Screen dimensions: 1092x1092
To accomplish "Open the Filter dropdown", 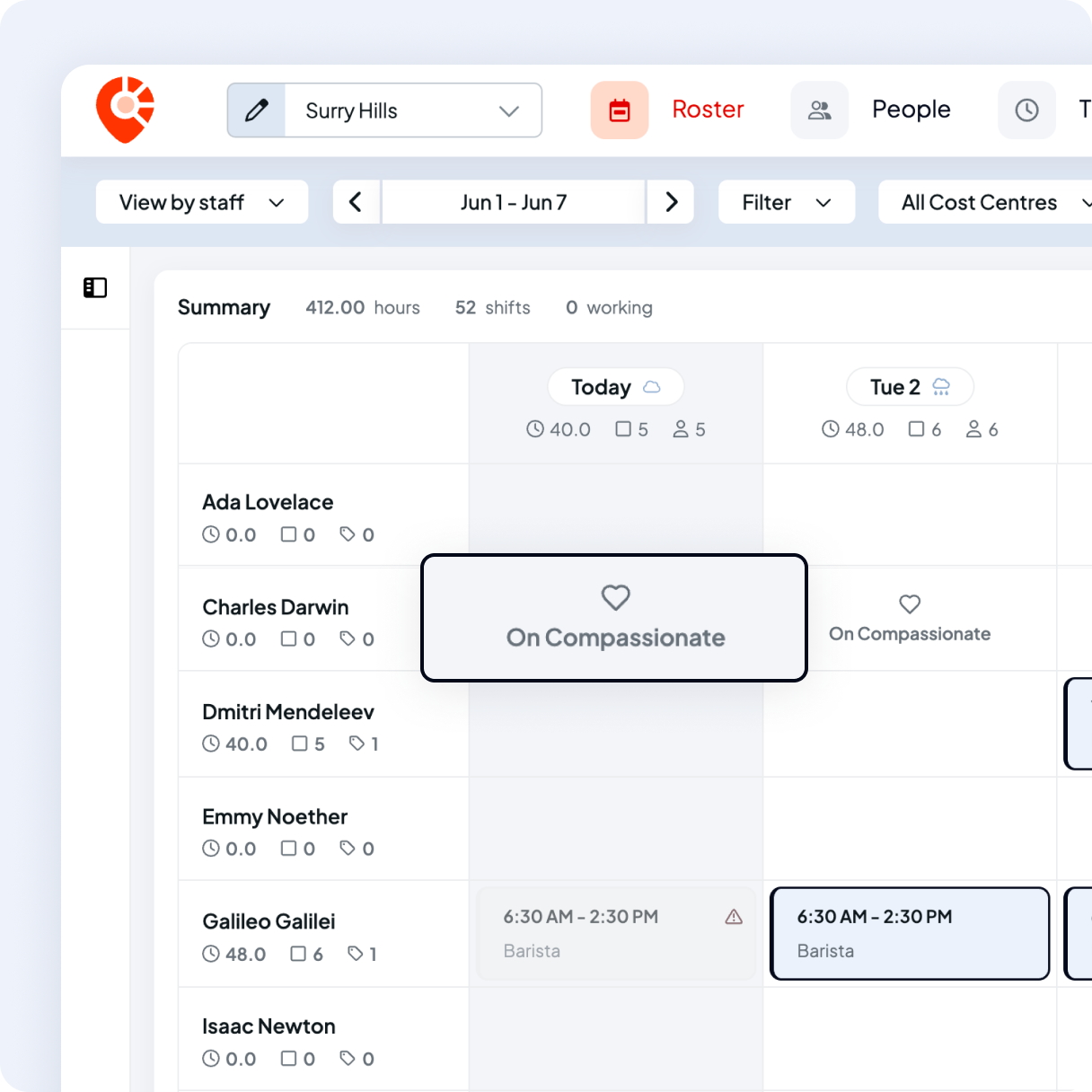I will [787, 202].
